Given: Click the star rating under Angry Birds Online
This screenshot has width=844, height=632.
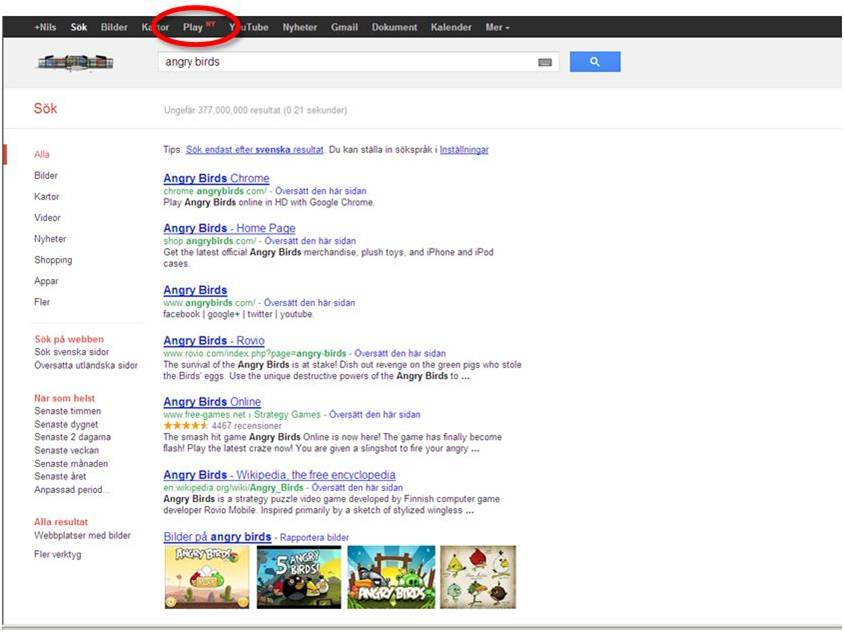Looking at the screenshot, I should point(186,426).
